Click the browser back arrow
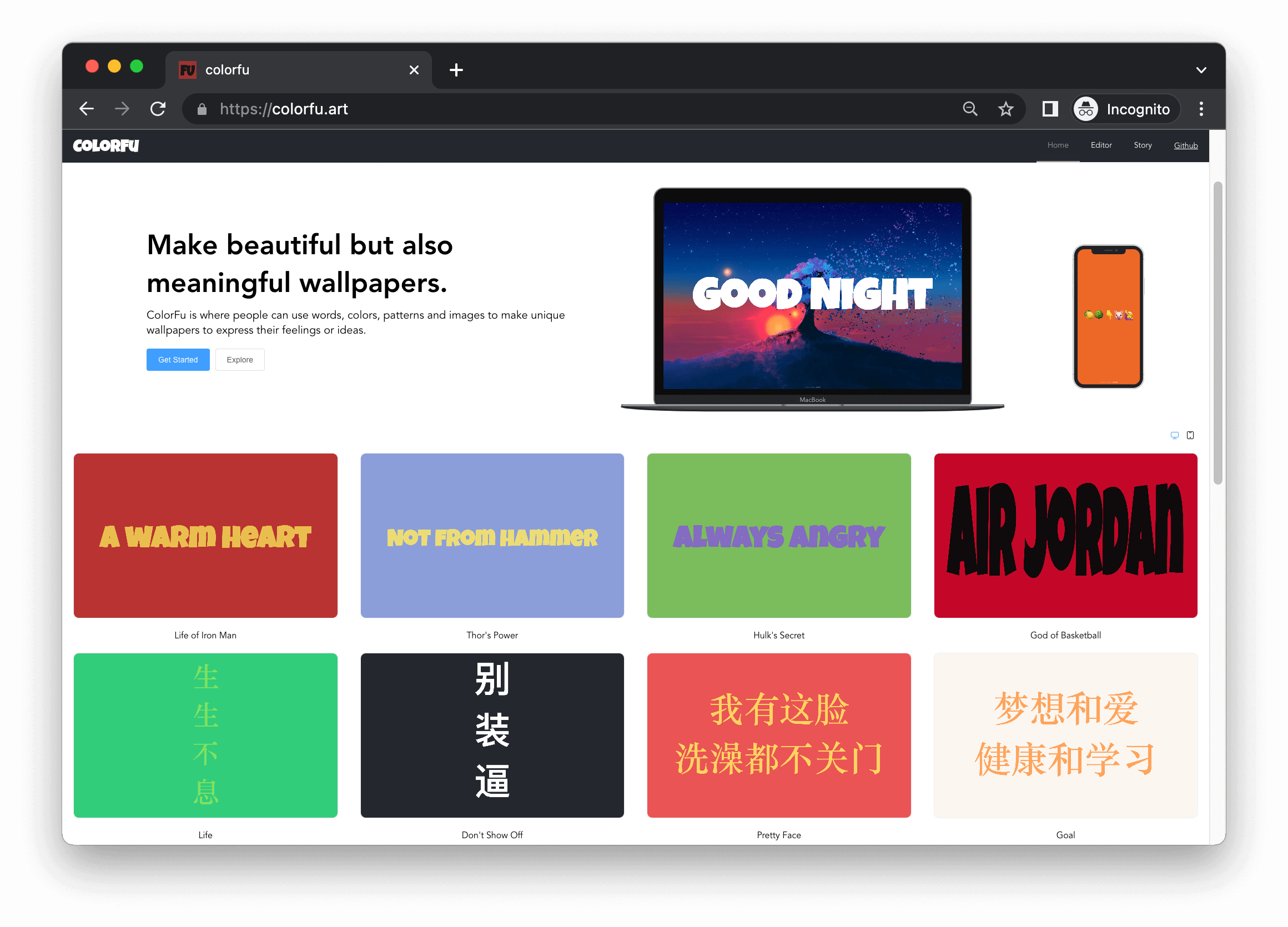This screenshot has height=927, width=1288. click(86, 109)
